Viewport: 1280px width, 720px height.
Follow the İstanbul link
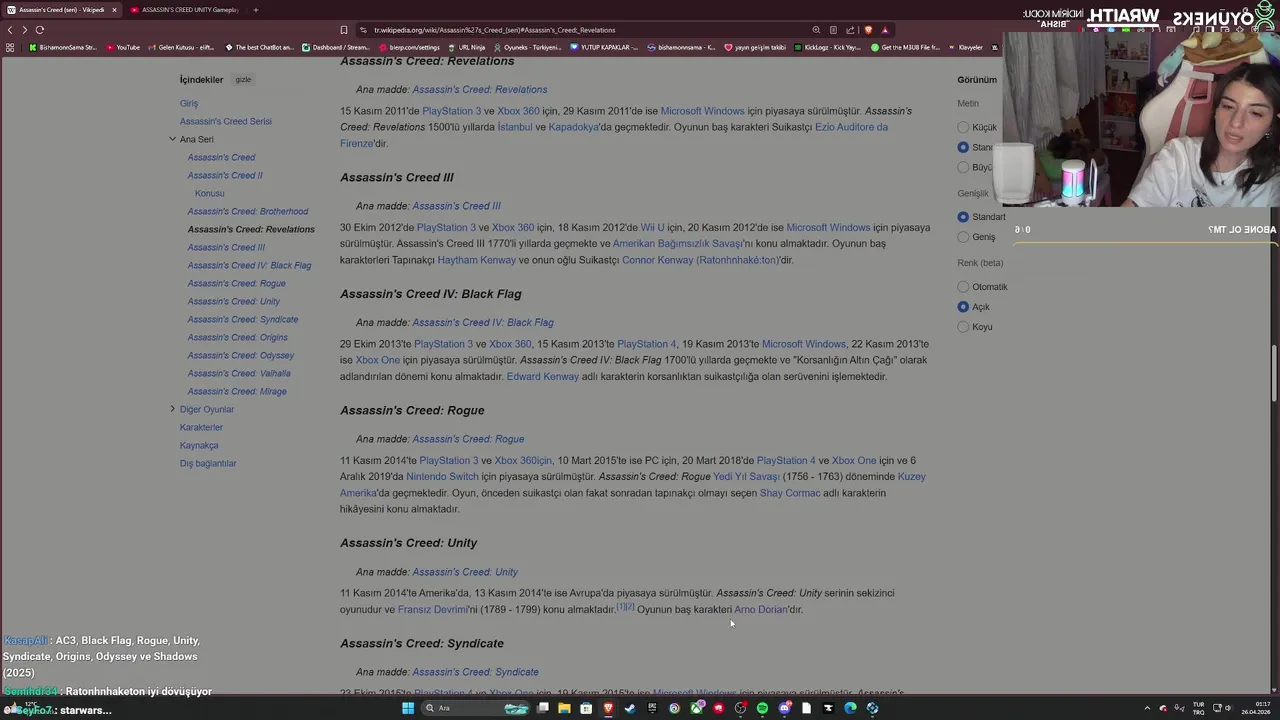tap(515, 127)
